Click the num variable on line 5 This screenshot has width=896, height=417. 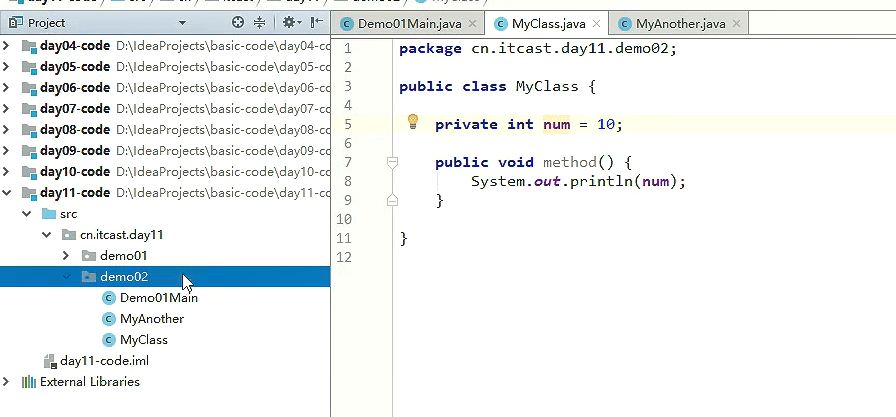point(556,125)
